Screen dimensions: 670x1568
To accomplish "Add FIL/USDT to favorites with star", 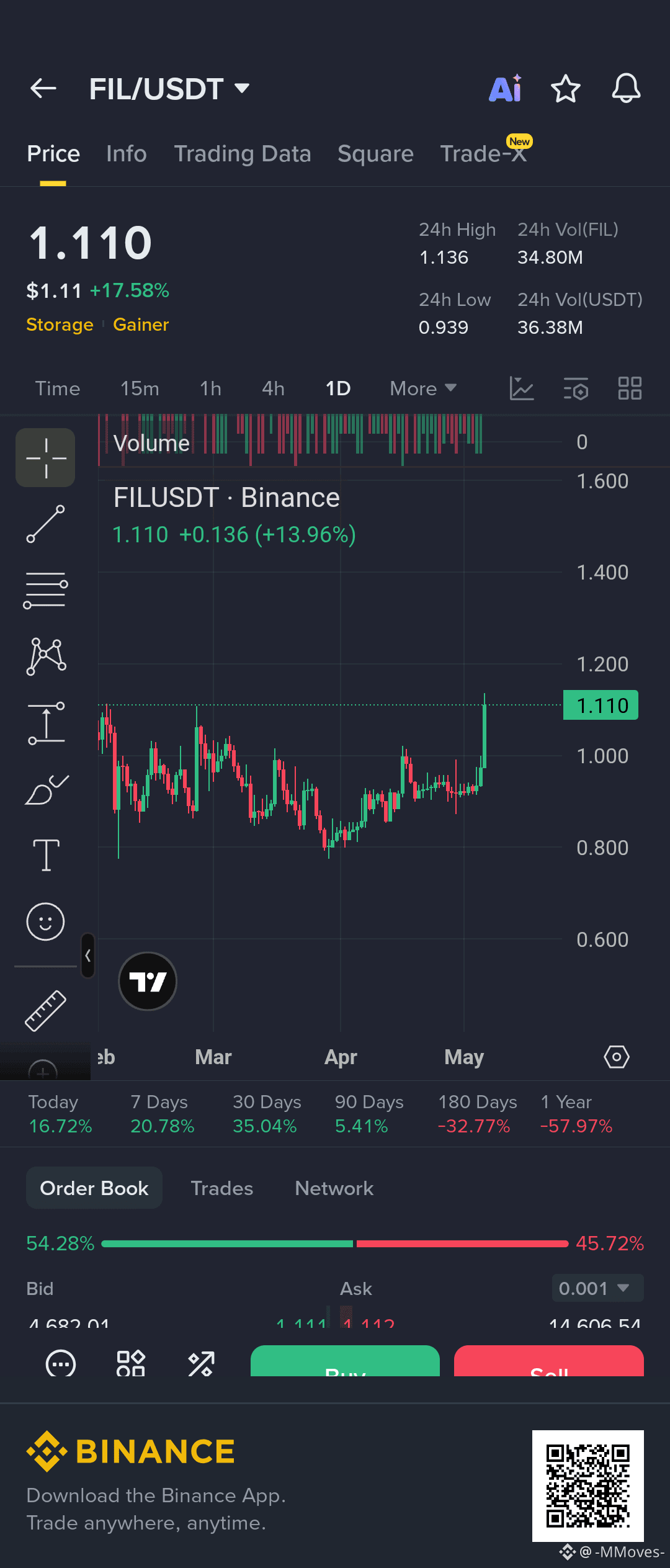I will tap(566, 89).
